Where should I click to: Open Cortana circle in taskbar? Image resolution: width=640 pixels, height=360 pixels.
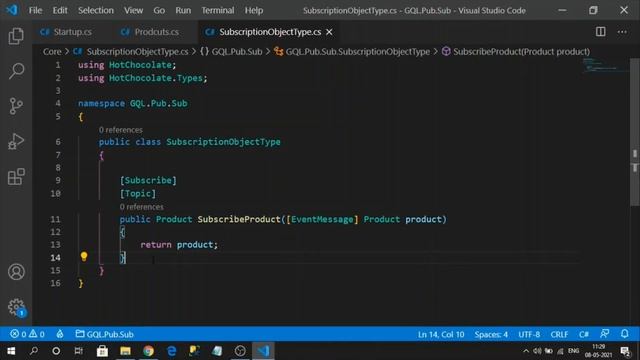click(x=56, y=351)
